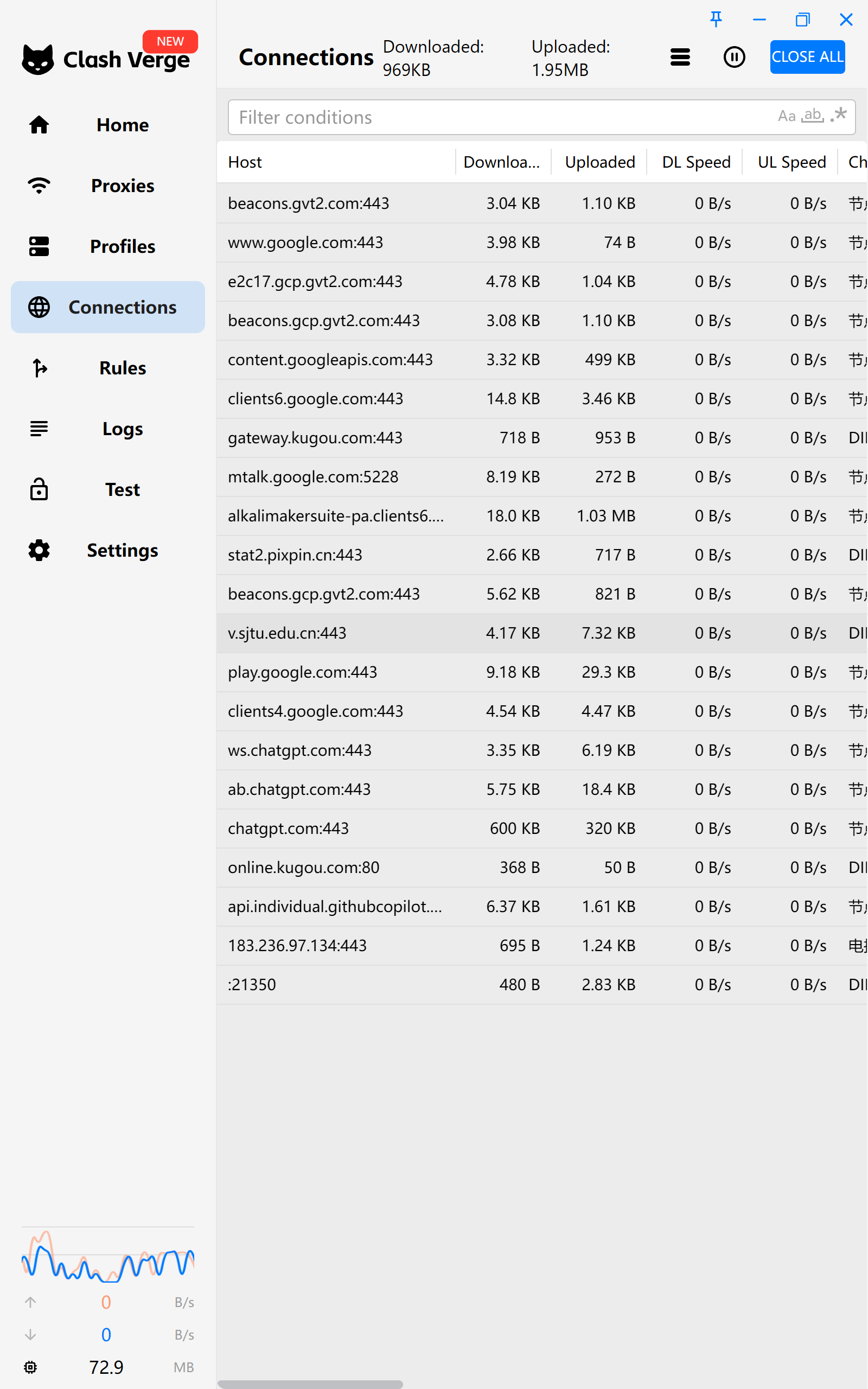The height and width of the screenshot is (1389, 868).
Task: Pin the window always on top
Action: click(716, 20)
